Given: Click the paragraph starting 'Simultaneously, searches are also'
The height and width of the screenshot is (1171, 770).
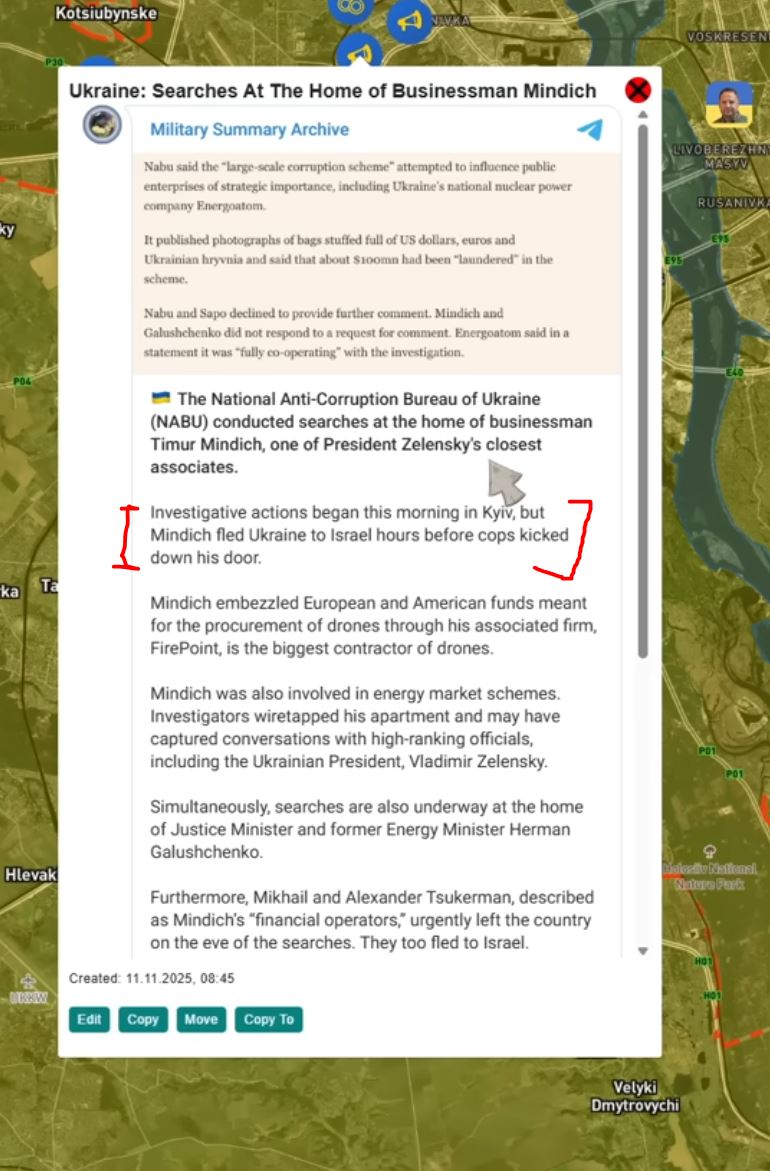Looking at the screenshot, I should [367, 829].
